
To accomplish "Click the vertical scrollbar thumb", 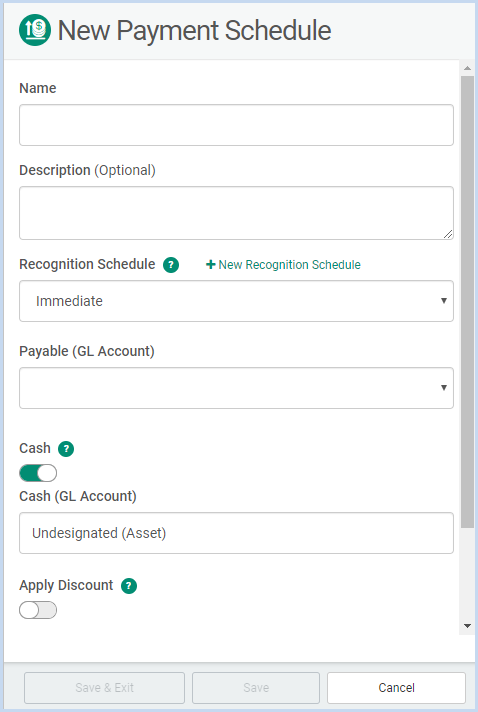I will [x=467, y=302].
